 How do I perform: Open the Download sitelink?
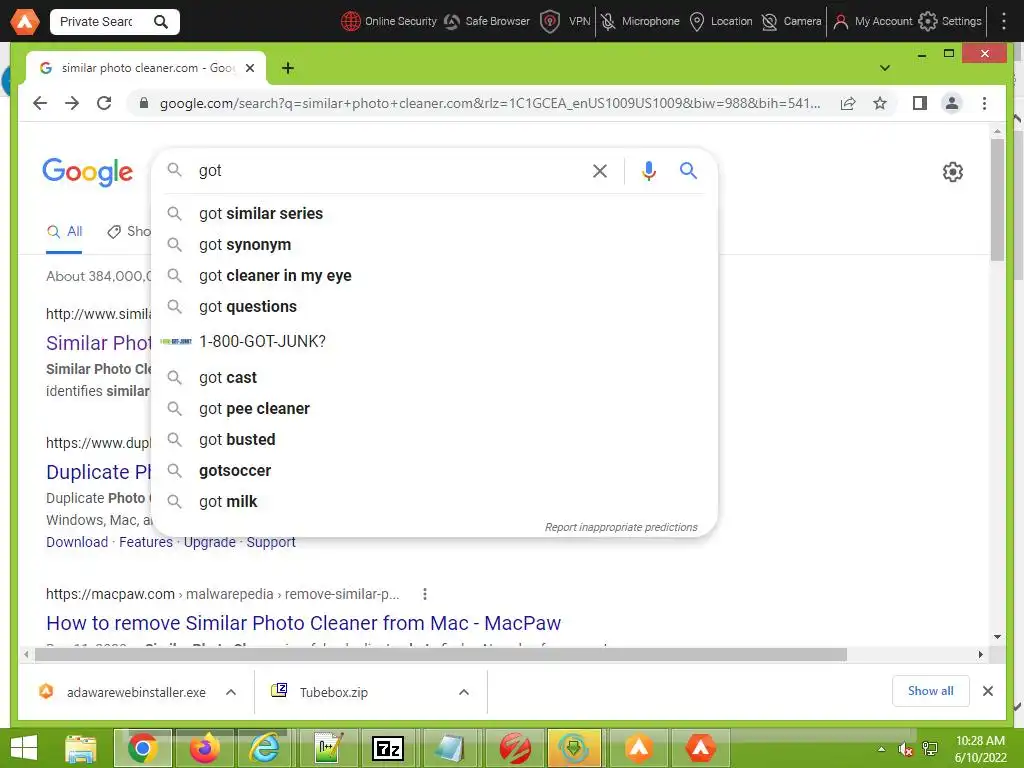[x=77, y=542]
